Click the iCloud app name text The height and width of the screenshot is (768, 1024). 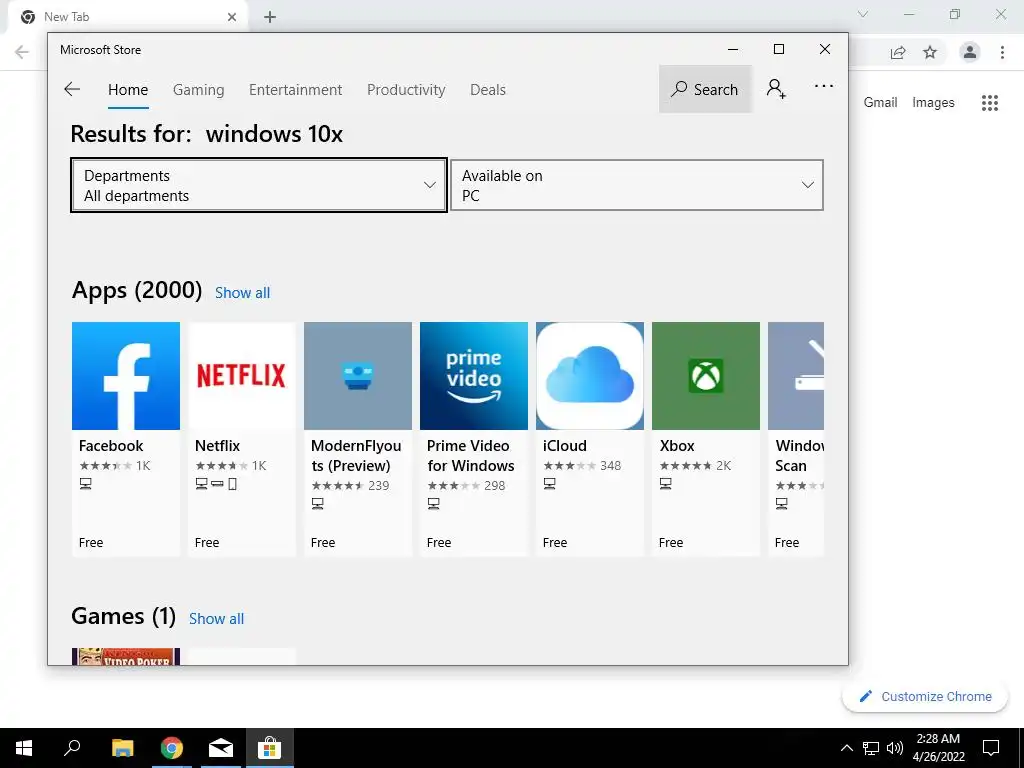point(565,446)
